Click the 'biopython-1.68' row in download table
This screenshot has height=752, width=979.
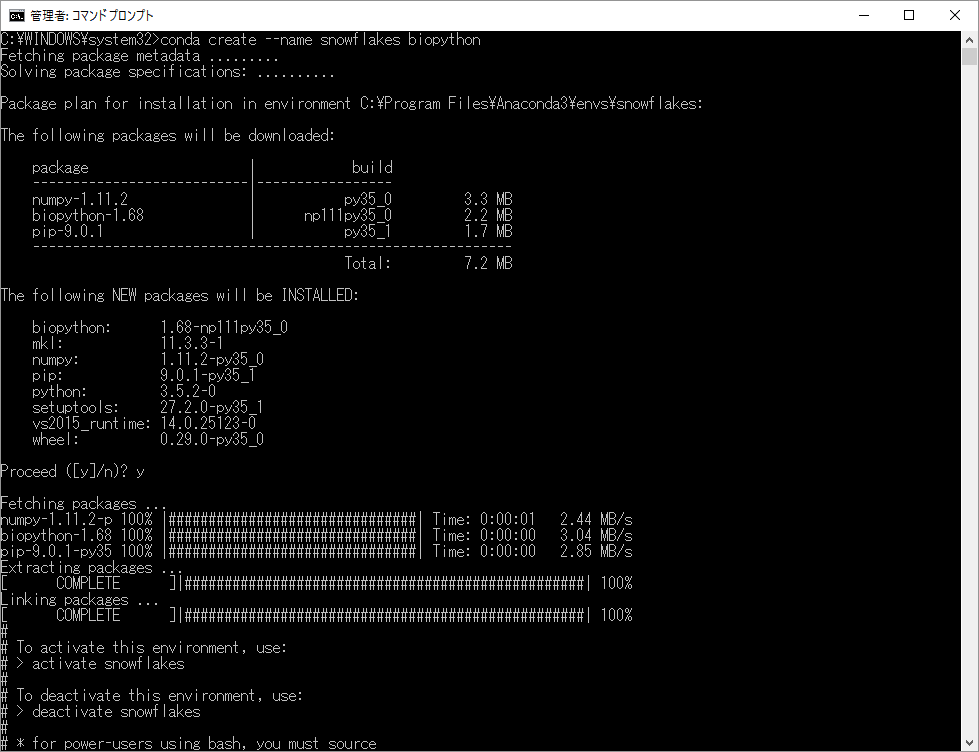point(88,215)
